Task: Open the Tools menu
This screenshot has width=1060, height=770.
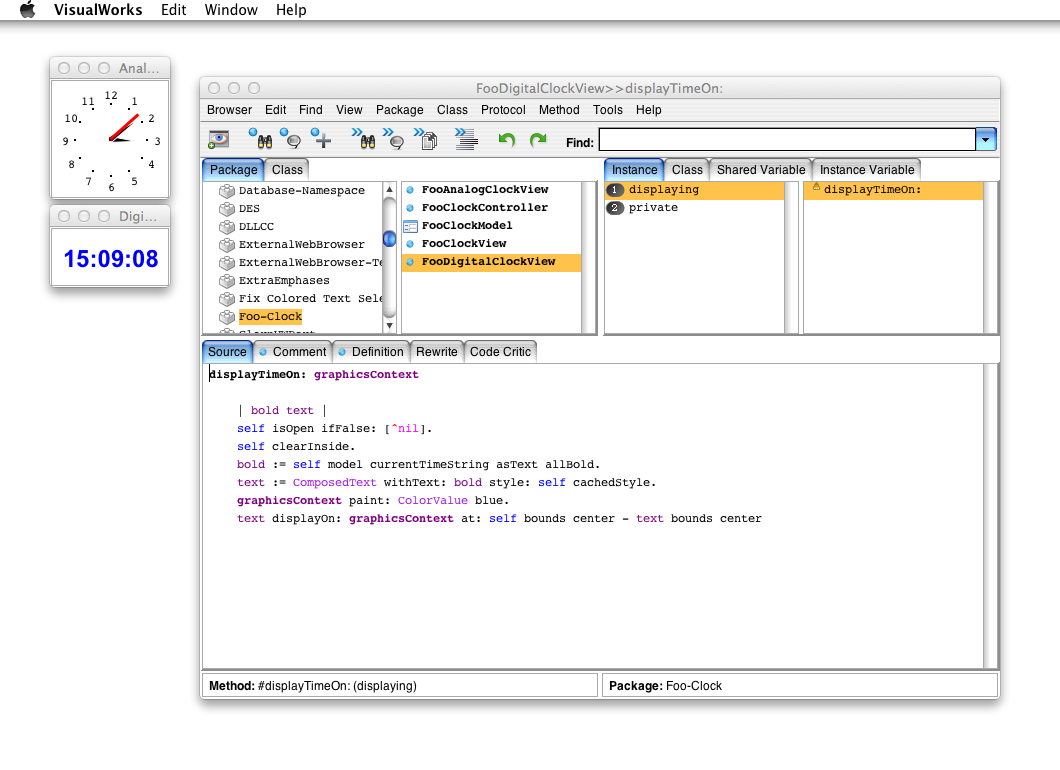Action: tap(608, 110)
